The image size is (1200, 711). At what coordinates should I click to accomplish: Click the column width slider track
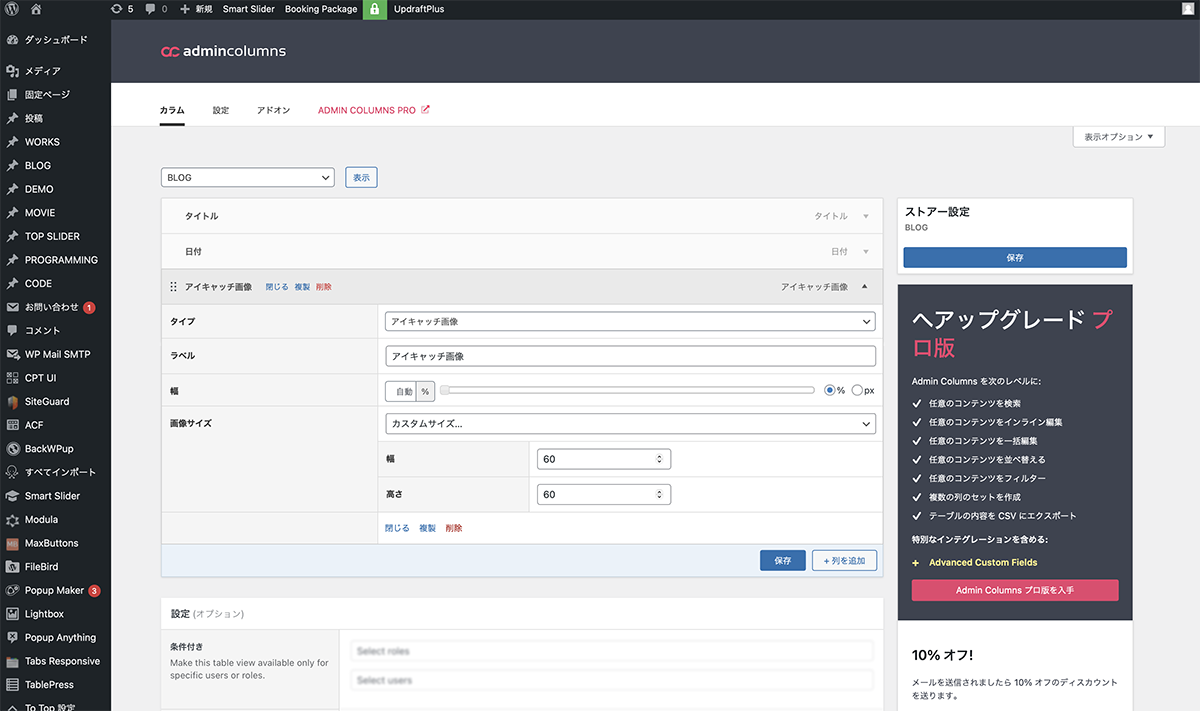[x=627, y=390]
